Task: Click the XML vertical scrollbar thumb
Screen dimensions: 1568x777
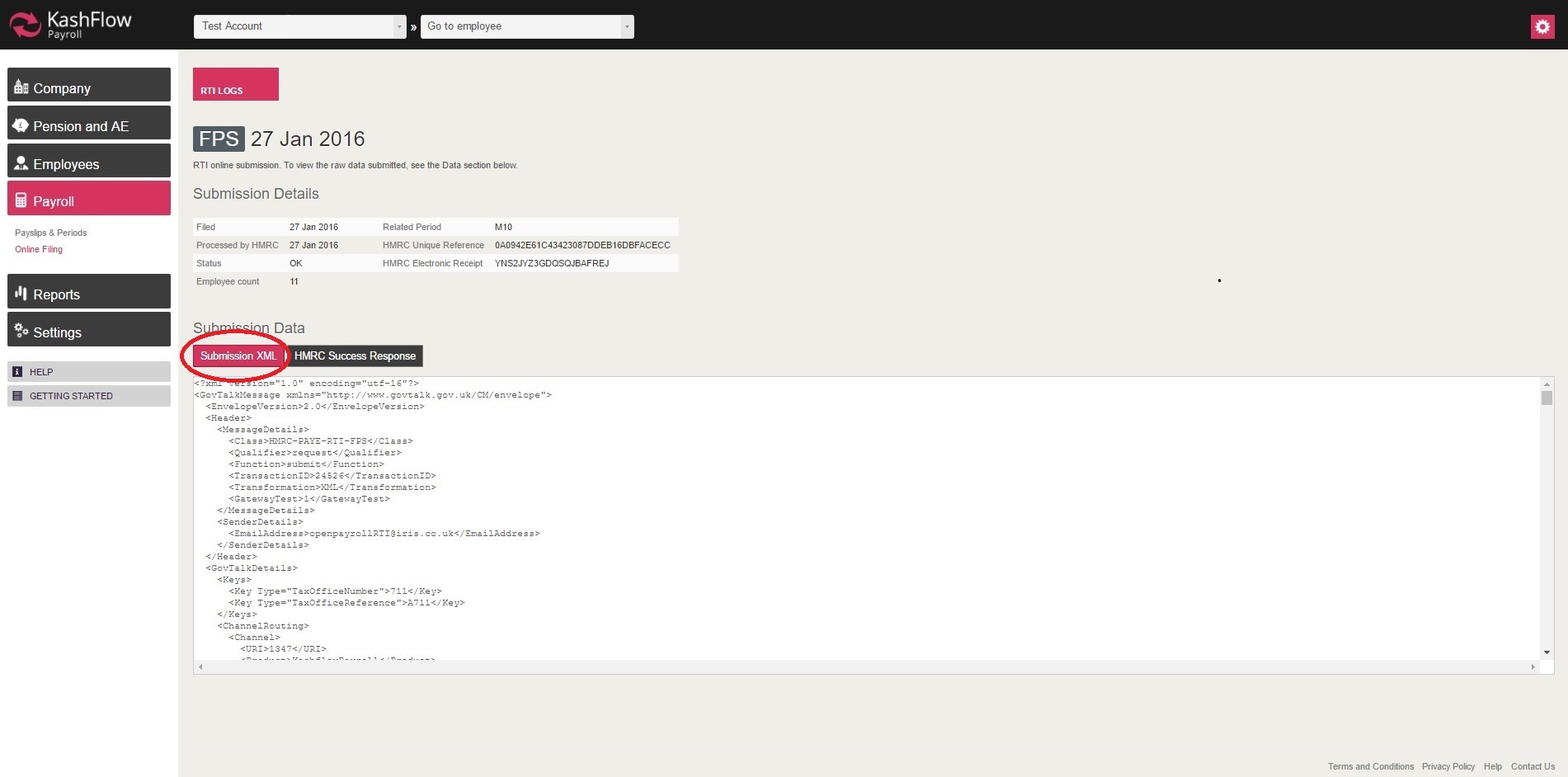Action: point(1547,398)
